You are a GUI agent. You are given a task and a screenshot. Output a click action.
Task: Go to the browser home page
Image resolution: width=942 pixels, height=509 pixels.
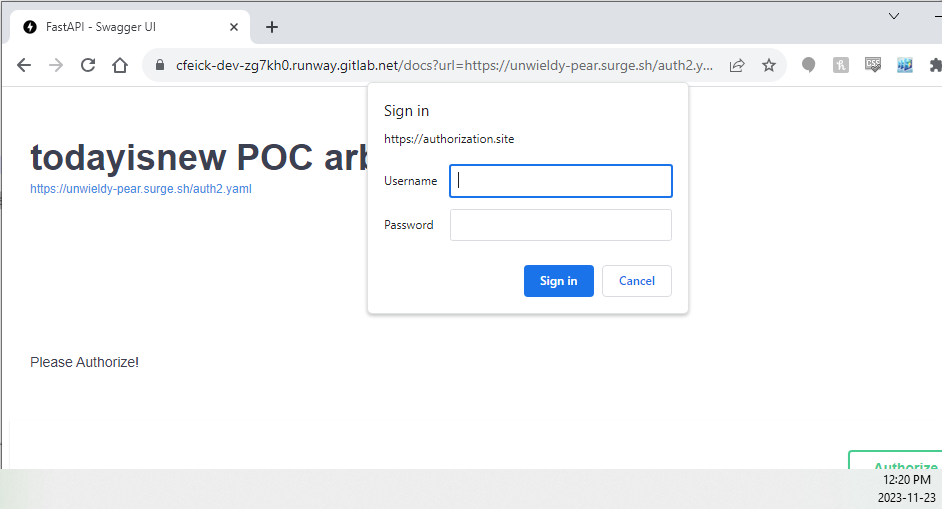pos(120,65)
